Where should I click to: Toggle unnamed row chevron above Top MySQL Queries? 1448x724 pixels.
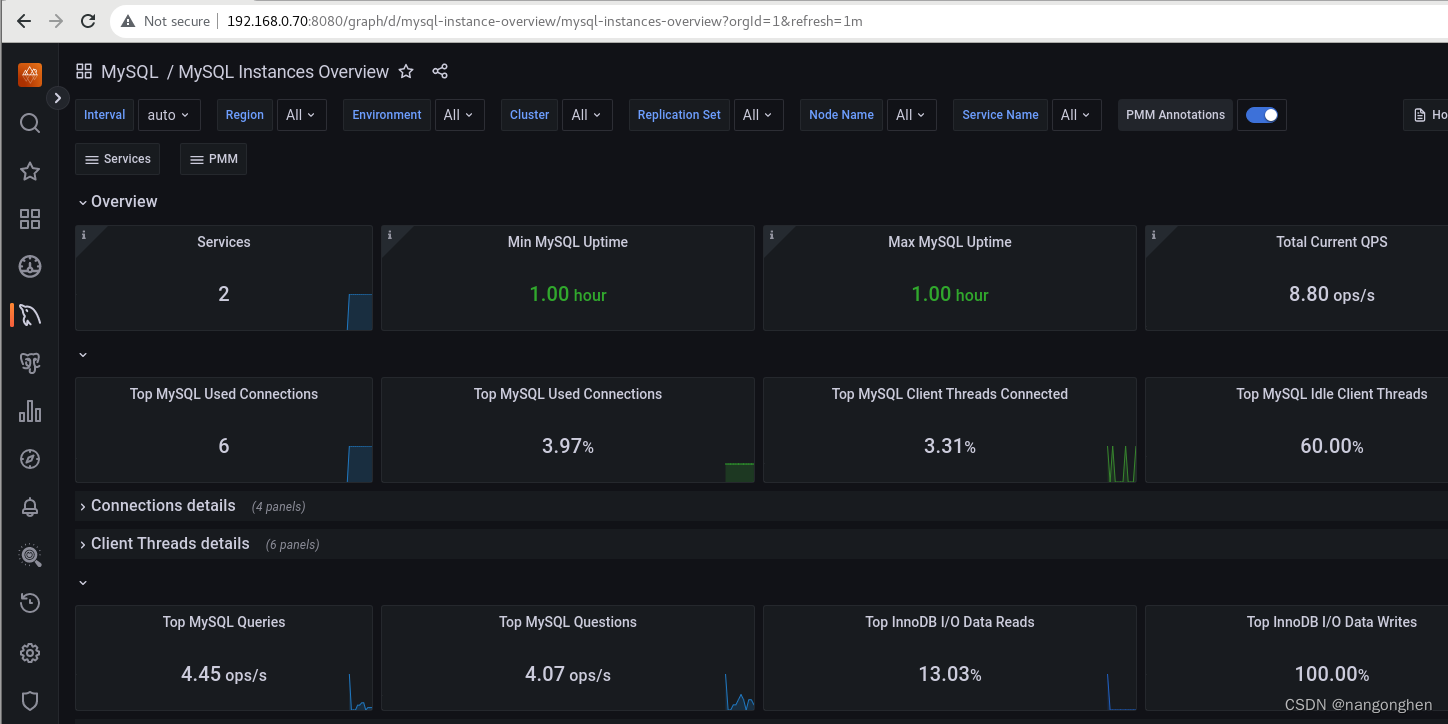(x=83, y=582)
